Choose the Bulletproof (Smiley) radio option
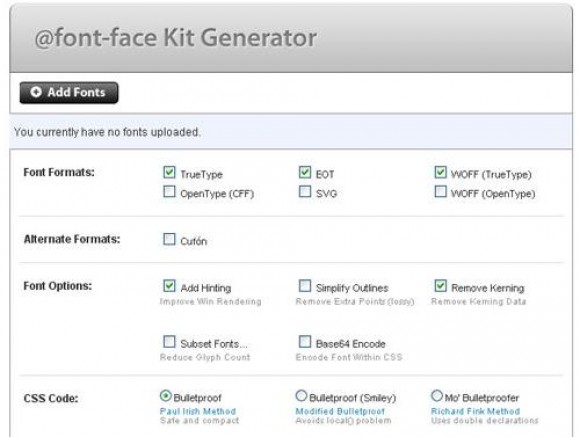The image size is (580, 437). tap(301, 396)
